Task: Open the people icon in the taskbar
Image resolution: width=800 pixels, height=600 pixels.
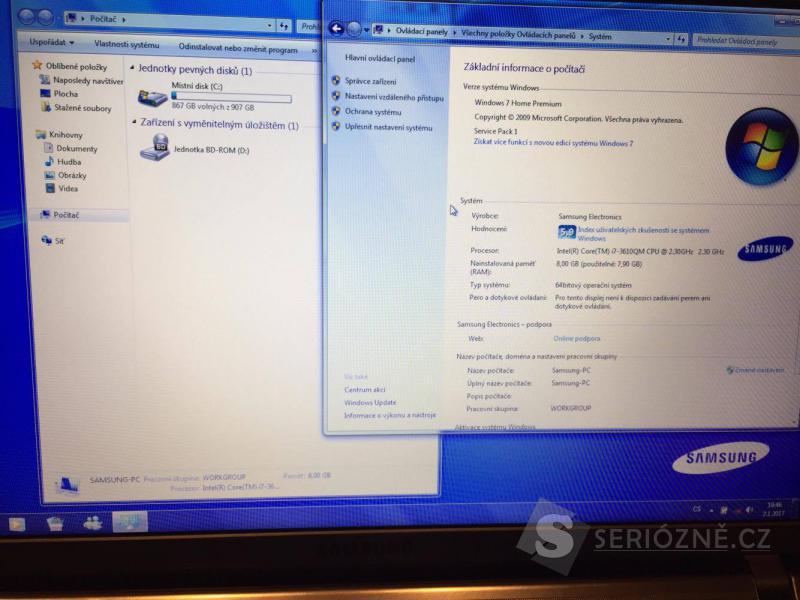Action: 92,522
